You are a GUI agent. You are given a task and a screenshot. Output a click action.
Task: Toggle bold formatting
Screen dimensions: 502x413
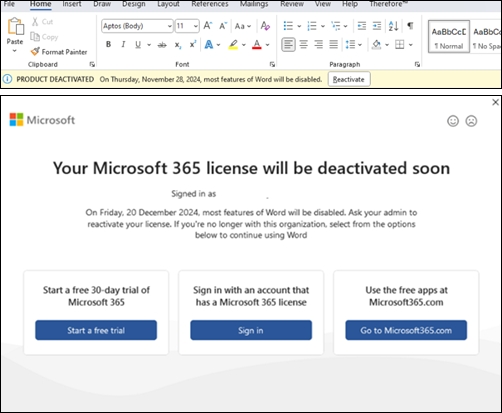[x=108, y=44]
